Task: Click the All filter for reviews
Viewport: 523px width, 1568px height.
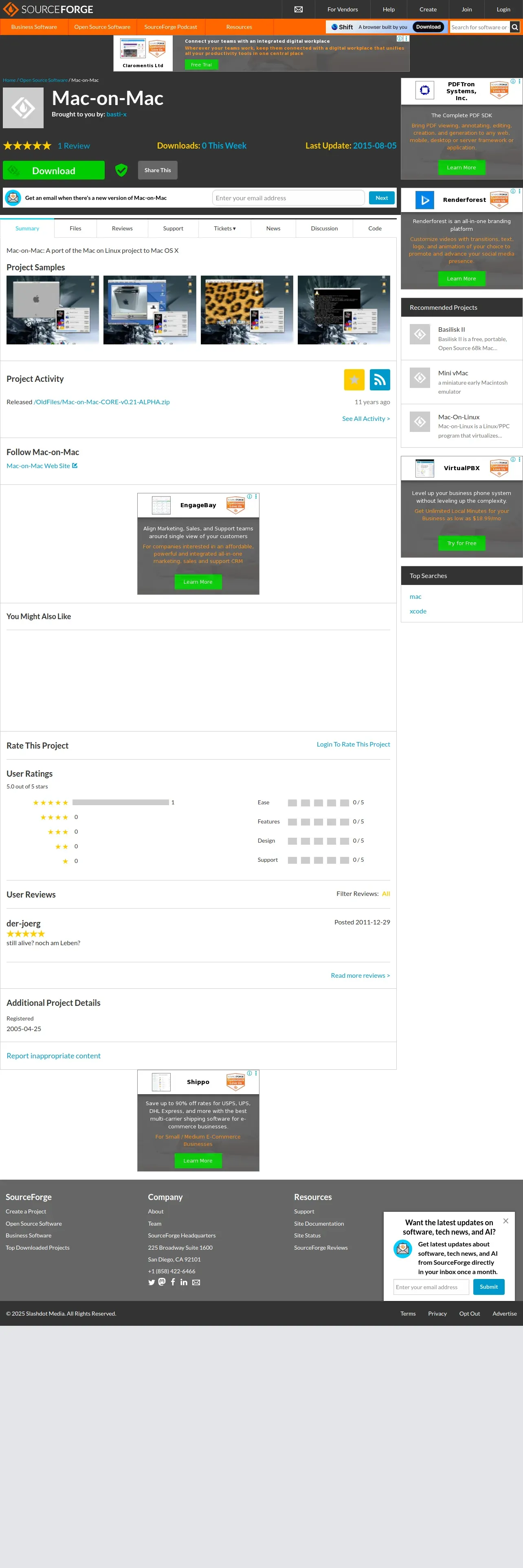Action: pos(386,893)
